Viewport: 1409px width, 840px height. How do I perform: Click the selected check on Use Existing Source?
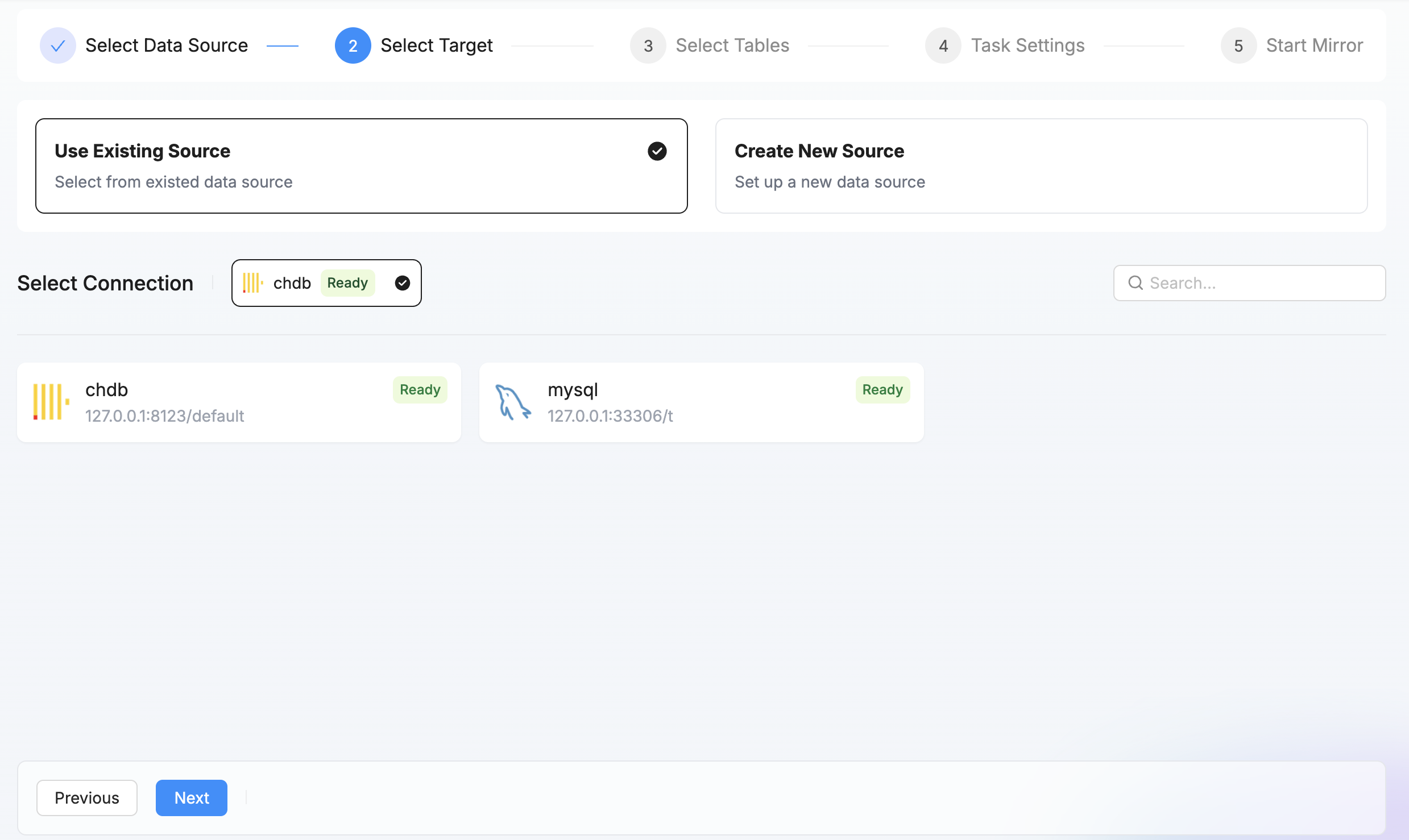pyautogui.click(x=657, y=151)
